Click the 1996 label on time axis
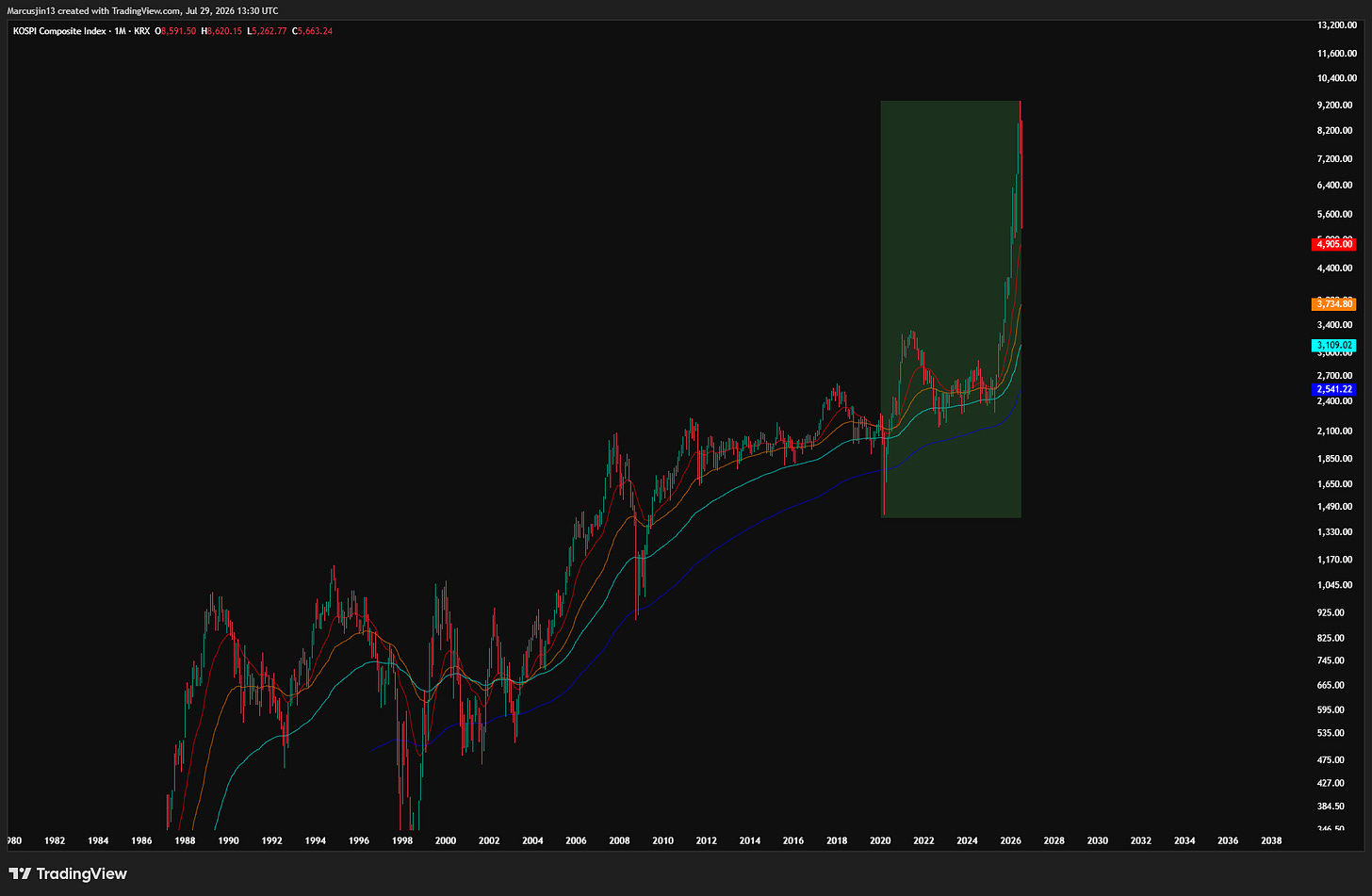This screenshot has height=896, width=1372. click(x=358, y=840)
